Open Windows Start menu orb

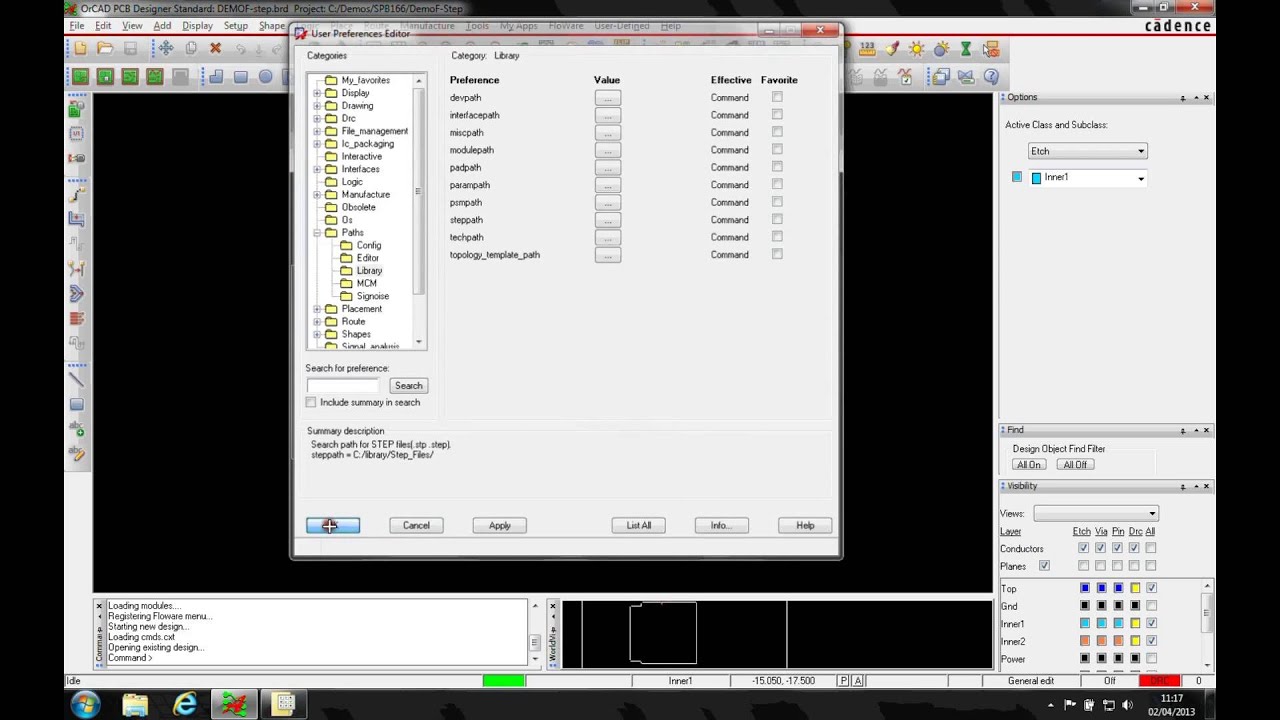tap(85, 704)
